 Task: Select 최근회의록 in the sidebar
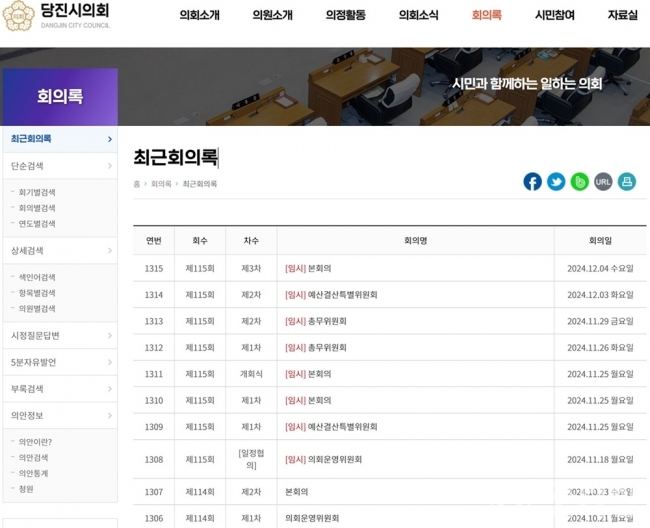[58, 138]
